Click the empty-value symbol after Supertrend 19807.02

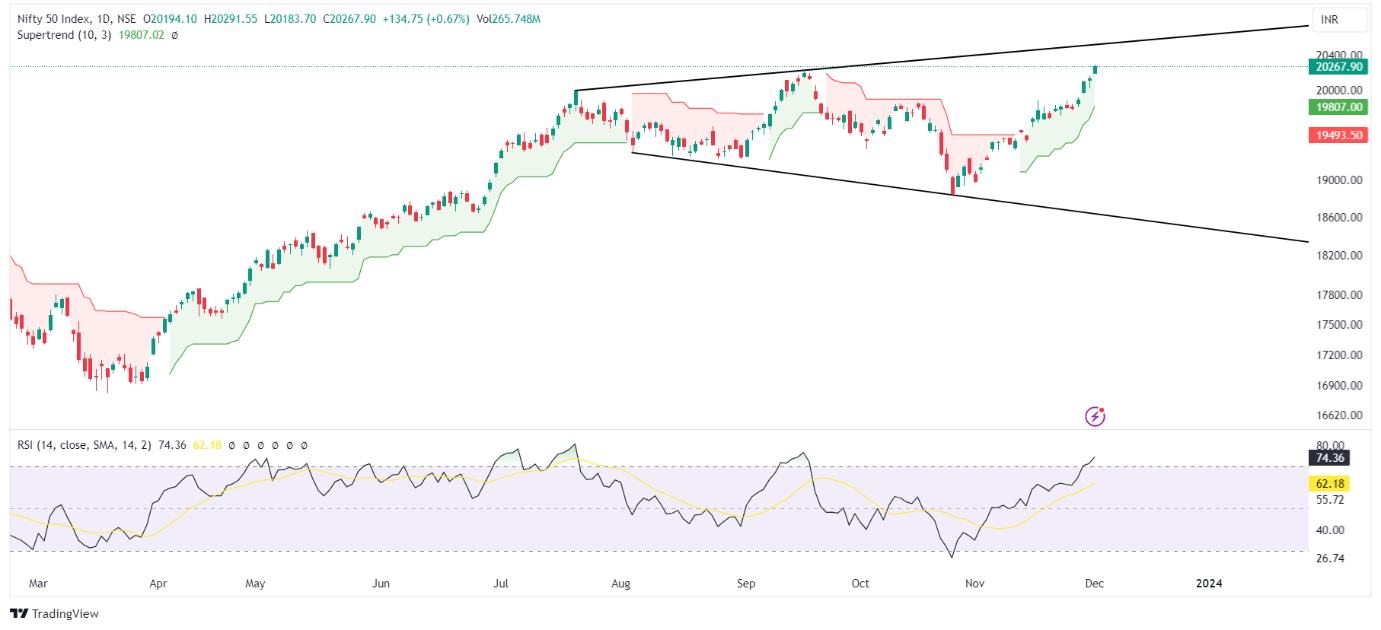click(175, 35)
